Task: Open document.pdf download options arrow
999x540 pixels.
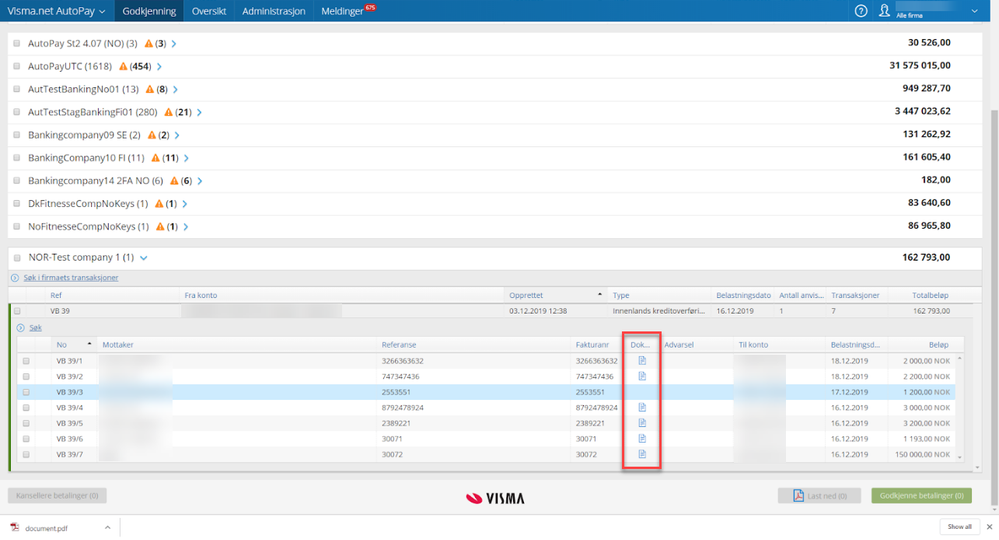Action: coord(108,527)
